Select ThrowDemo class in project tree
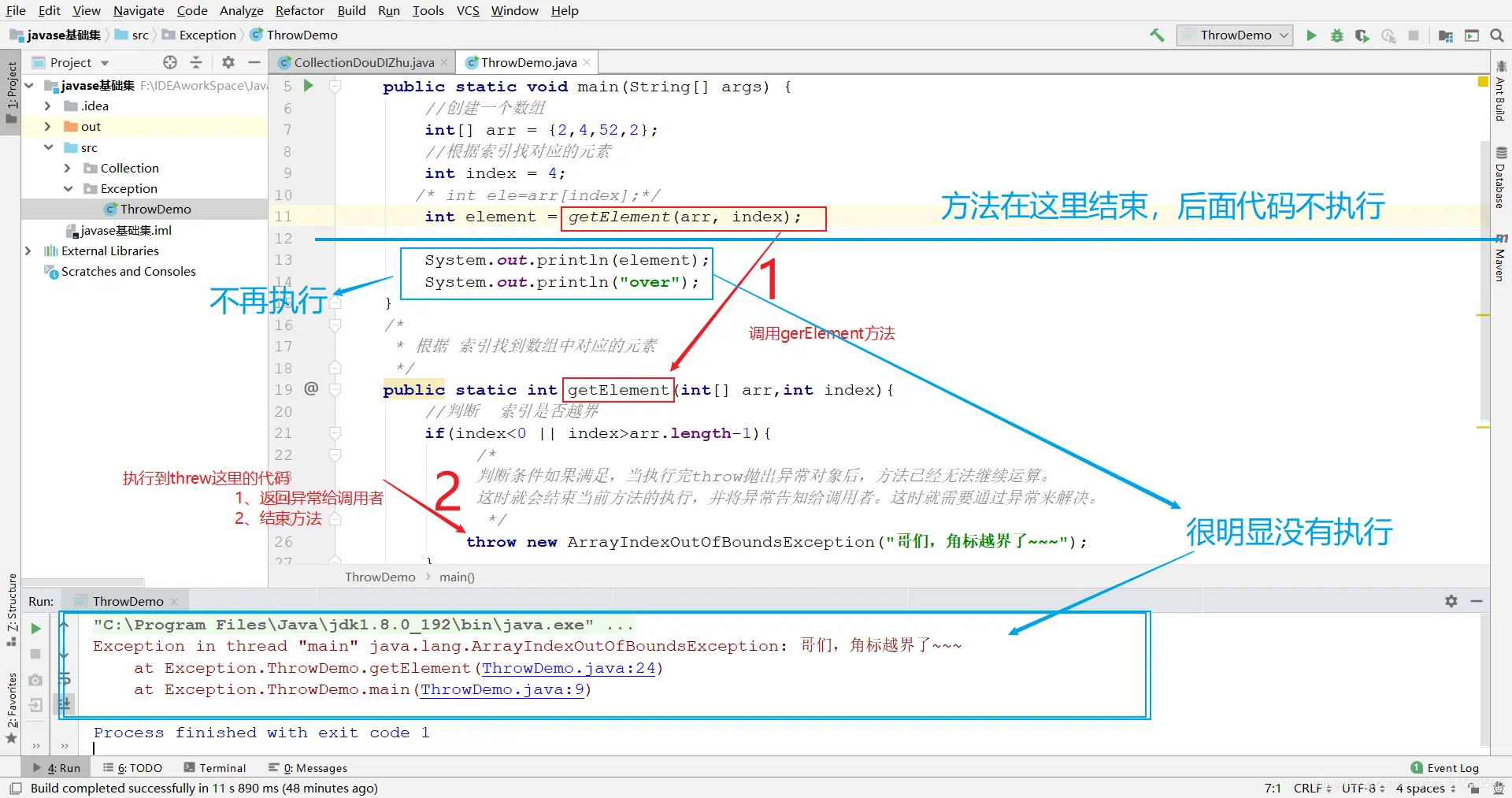Screen dimensions: 1512x798 click(x=148, y=209)
